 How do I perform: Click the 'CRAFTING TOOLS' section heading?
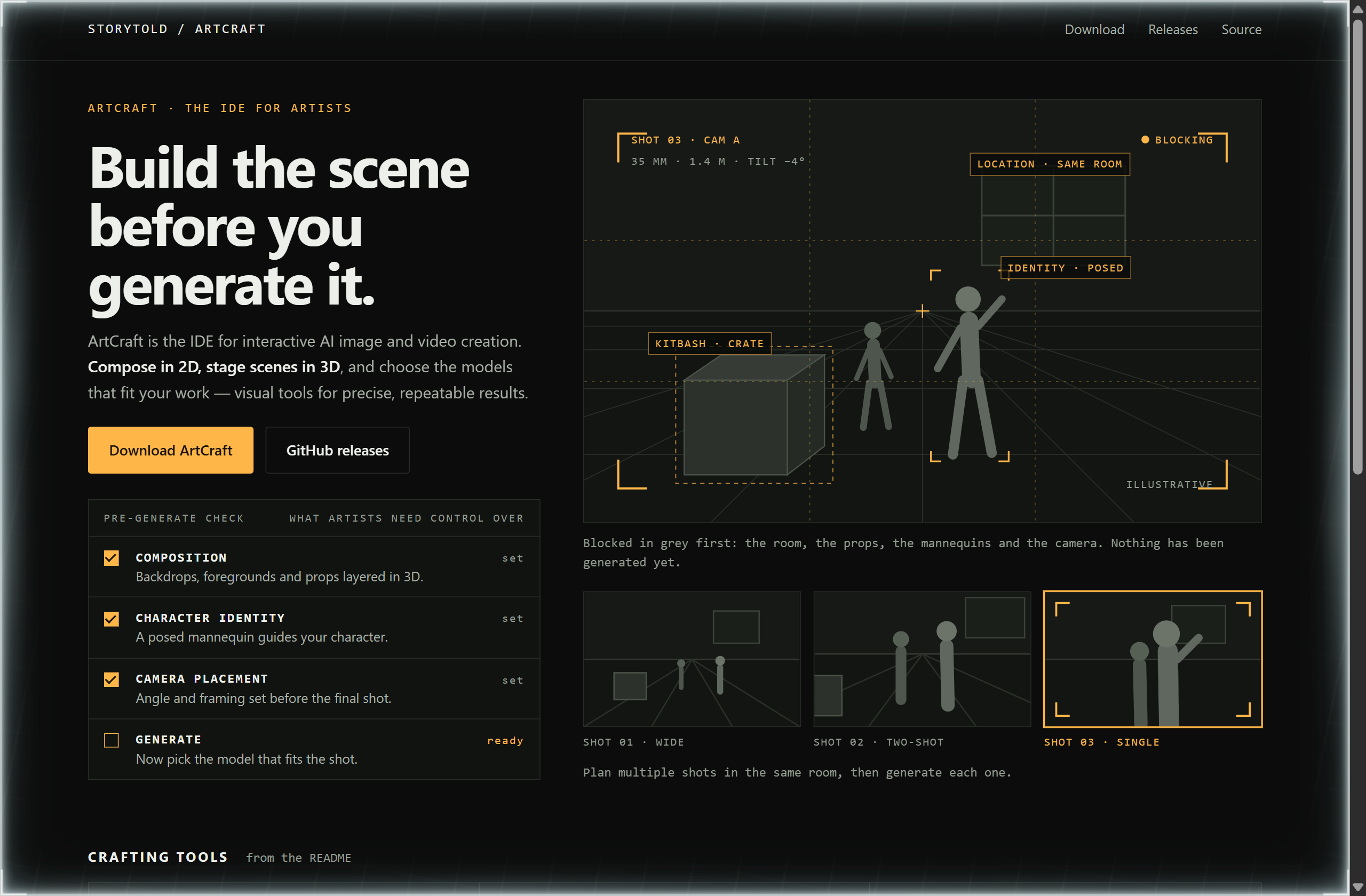(x=158, y=857)
